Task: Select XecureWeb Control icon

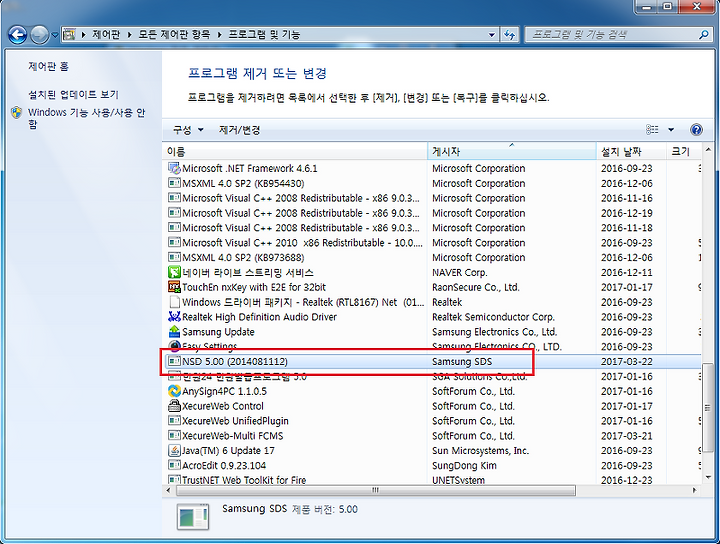Action: [x=174, y=406]
